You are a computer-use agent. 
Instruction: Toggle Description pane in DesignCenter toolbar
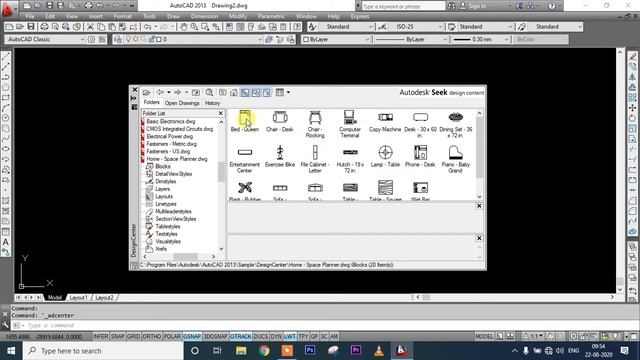coord(267,92)
